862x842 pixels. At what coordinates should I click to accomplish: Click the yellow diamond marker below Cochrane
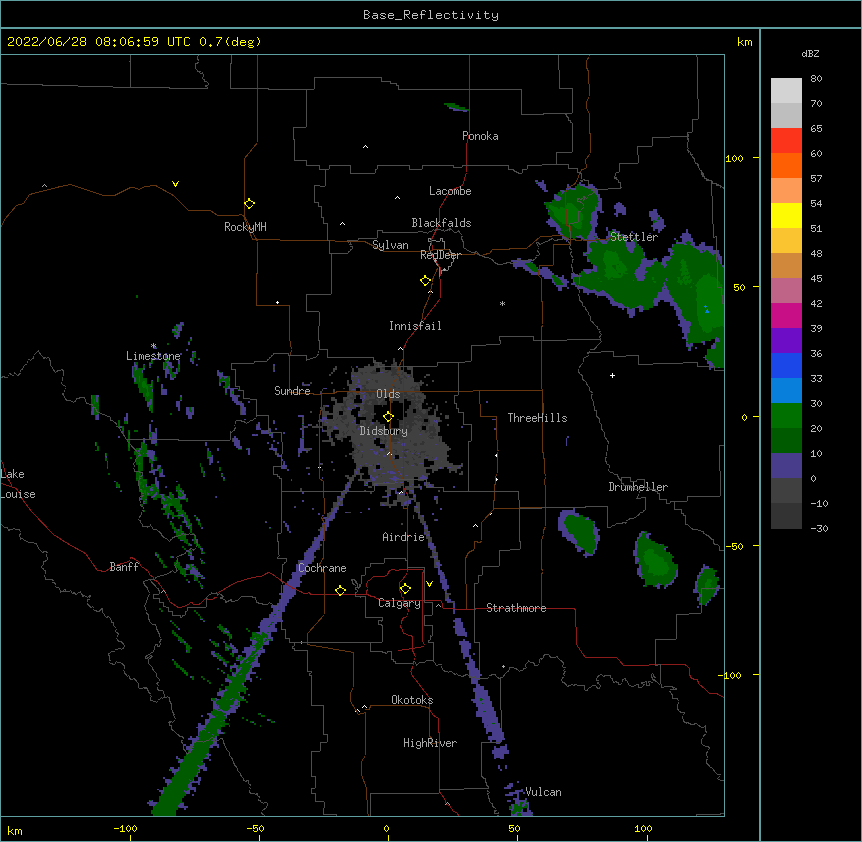(340, 590)
